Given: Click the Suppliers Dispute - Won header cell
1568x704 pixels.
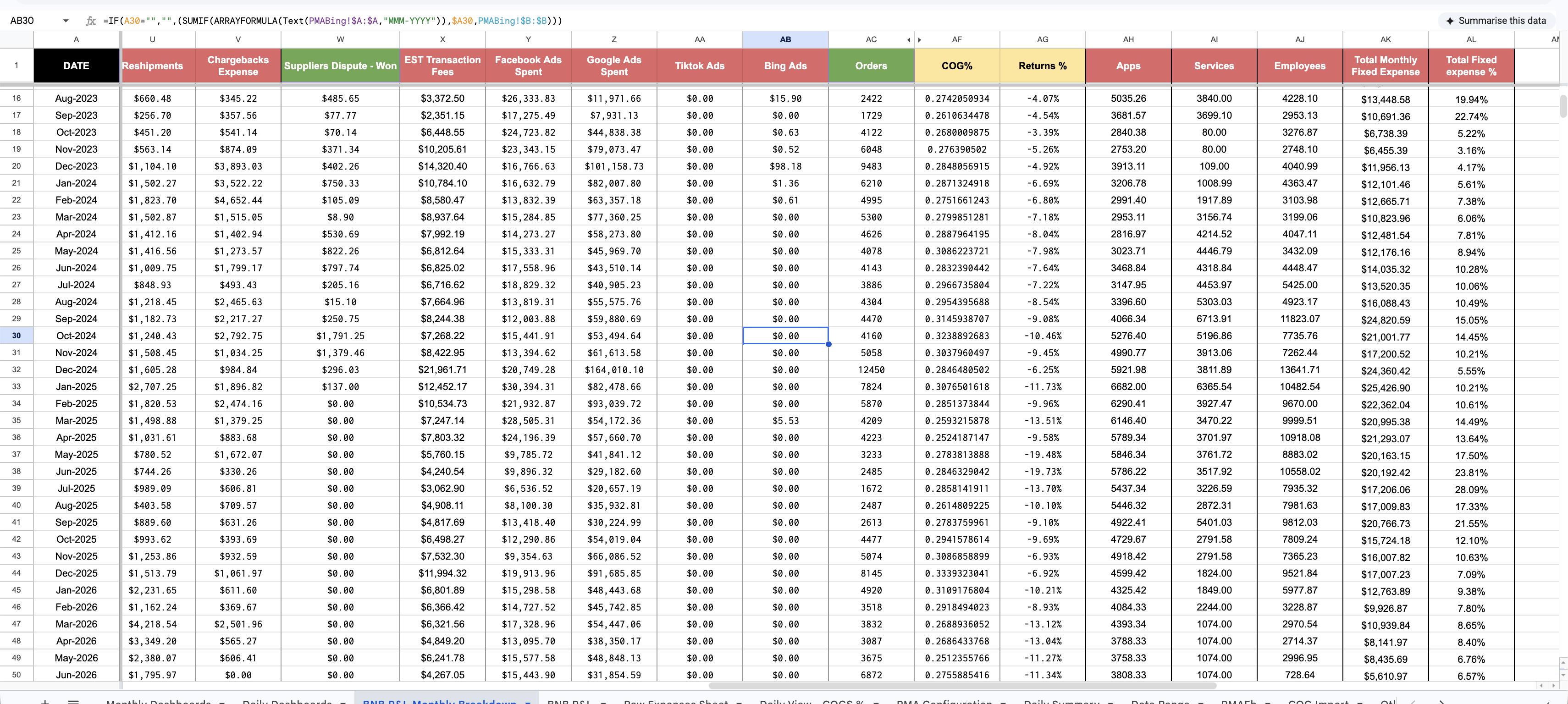Looking at the screenshot, I should click(x=340, y=66).
